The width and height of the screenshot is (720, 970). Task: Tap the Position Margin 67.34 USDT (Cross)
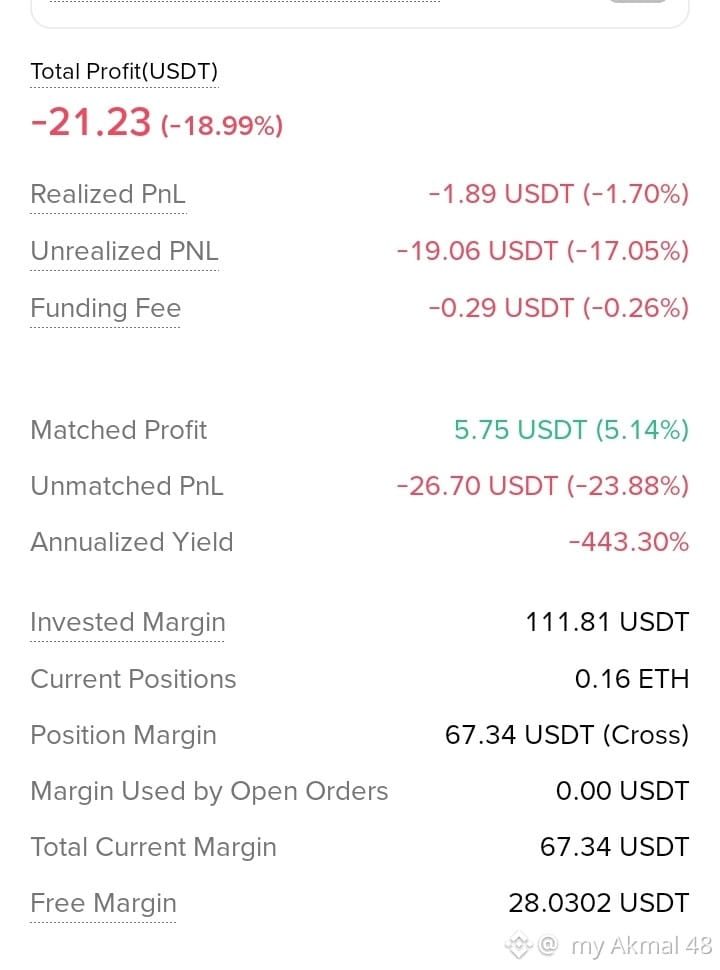coord(567,735)
